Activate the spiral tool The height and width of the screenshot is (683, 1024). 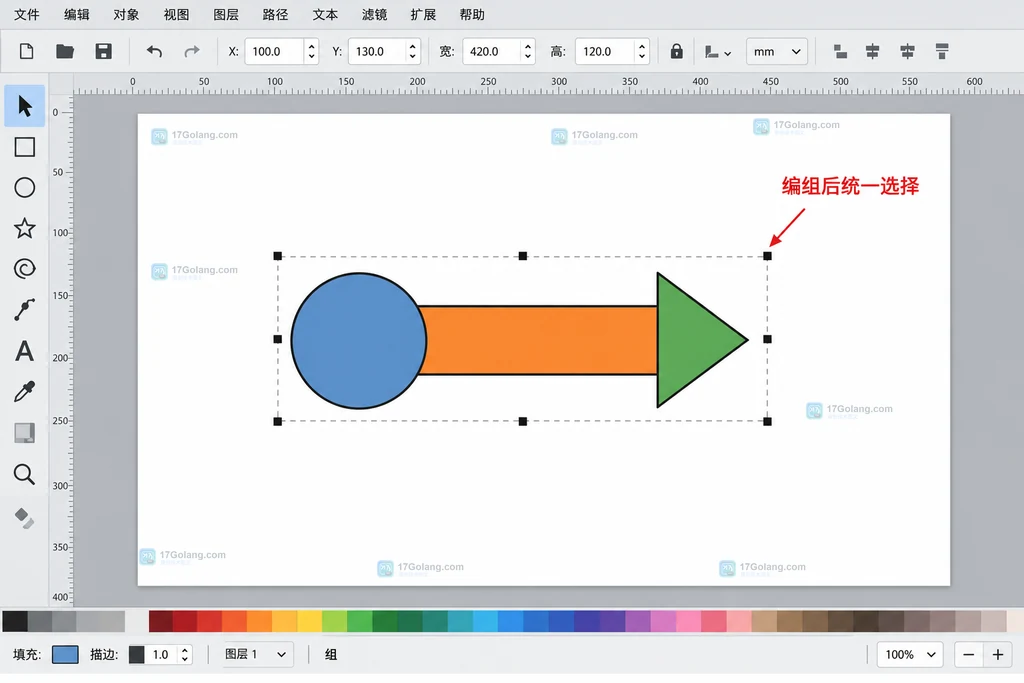tap(25, 268)
